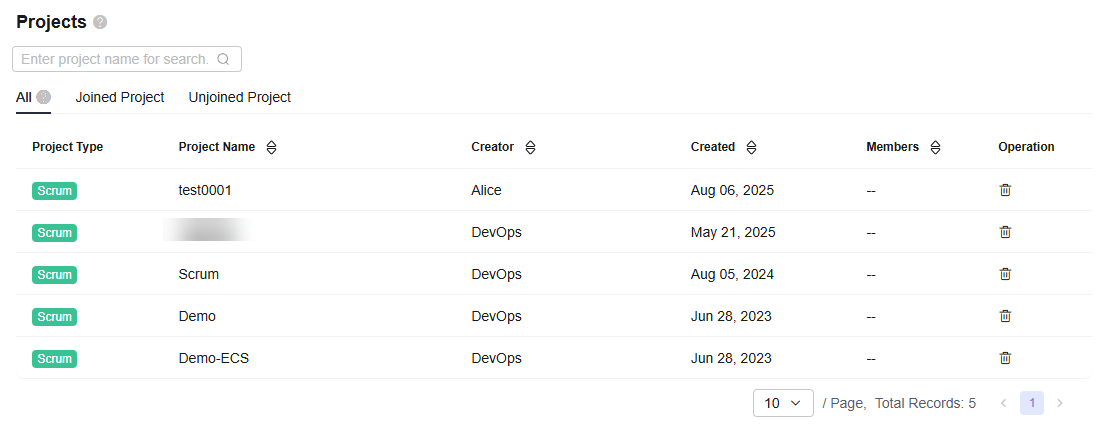This screenshot has width=1109, height=431.
Task: Click the search magnifier icon
Action: pyautogui.click(x=223, y=59)
